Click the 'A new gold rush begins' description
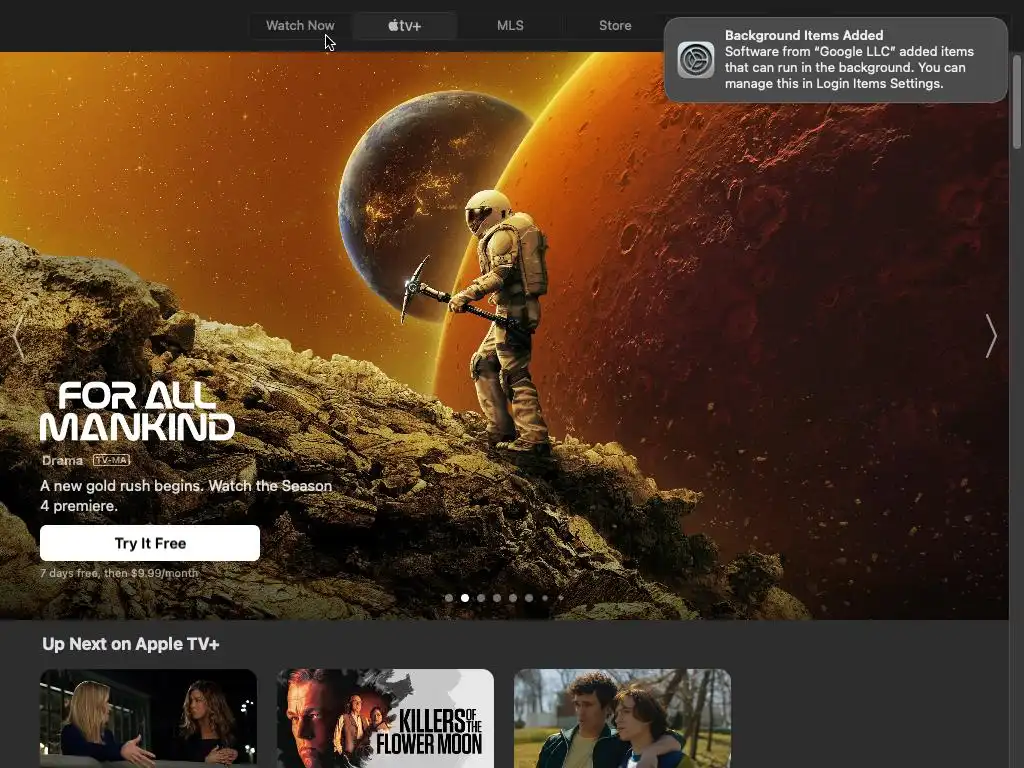This screenshot has height=768, width=1024. point(186,496)
